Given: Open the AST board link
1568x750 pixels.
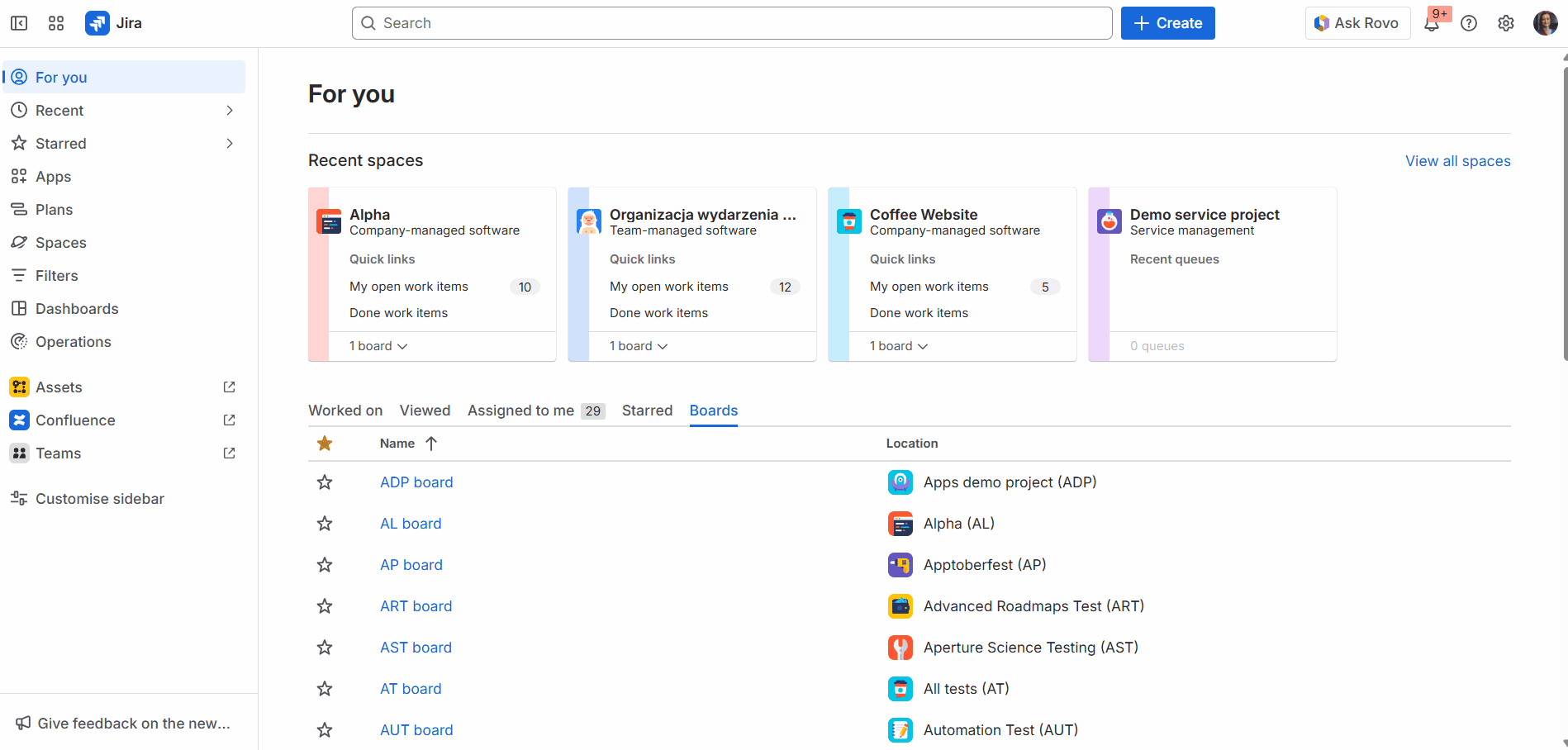Looking at the screenshot, I should (416, 647).
